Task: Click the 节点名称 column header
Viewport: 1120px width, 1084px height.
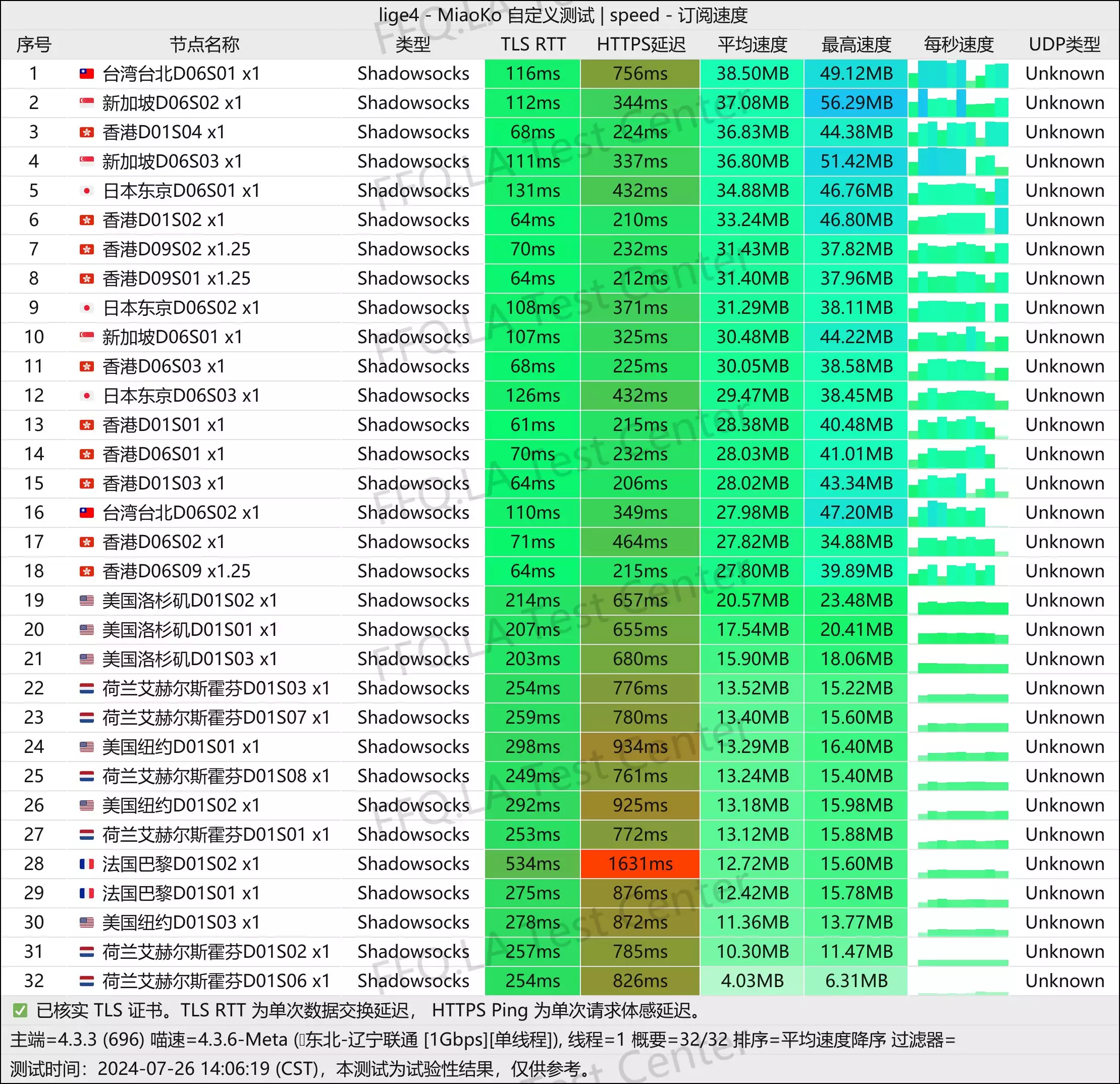Action: [x=204, y=44]
